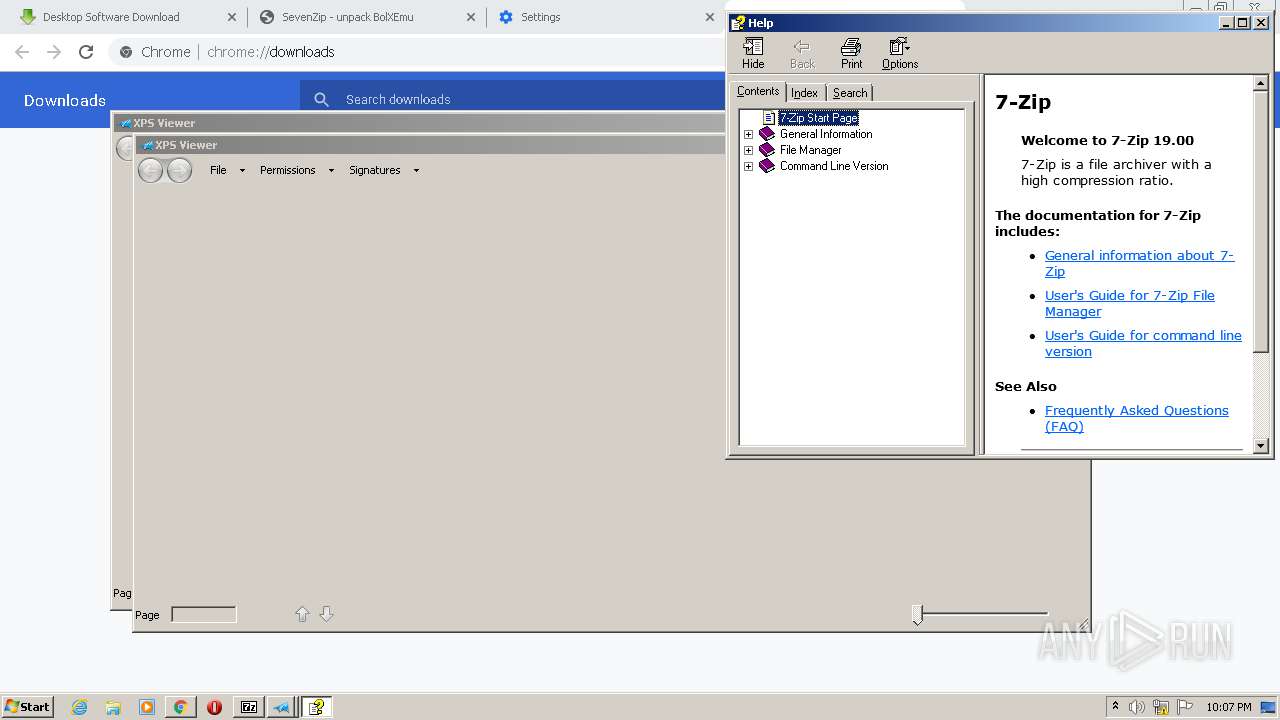This screenshot has height=720, width=1280.
Task: Switch to the Contents tab in Help
Action: 758,91
